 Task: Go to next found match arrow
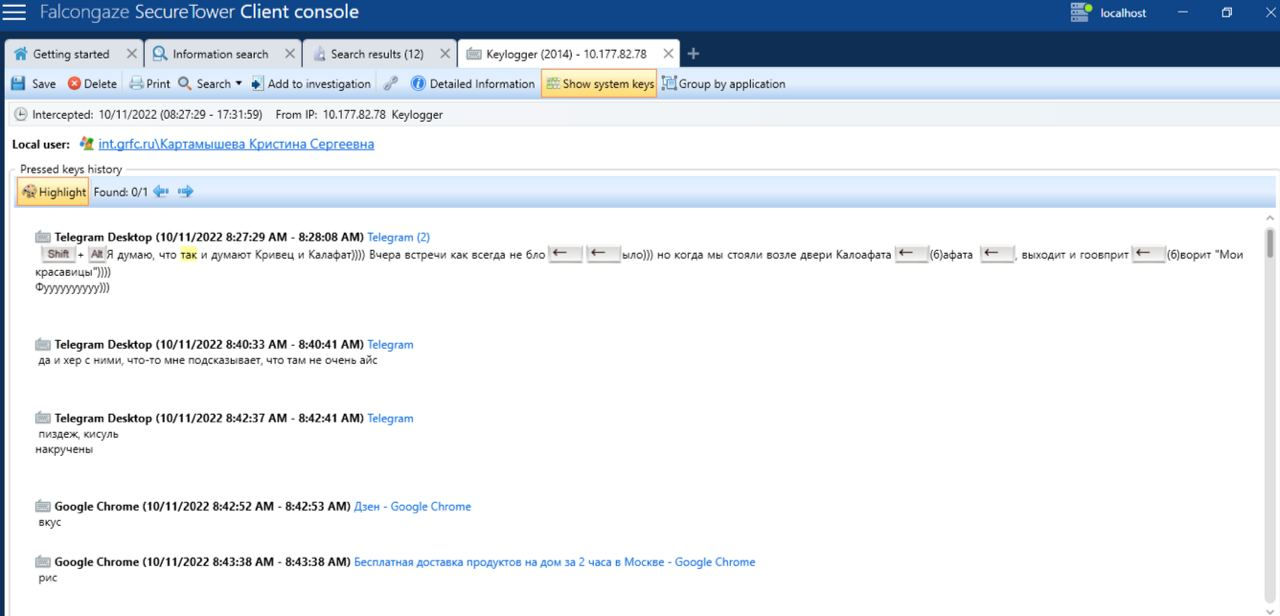point(185,192)
